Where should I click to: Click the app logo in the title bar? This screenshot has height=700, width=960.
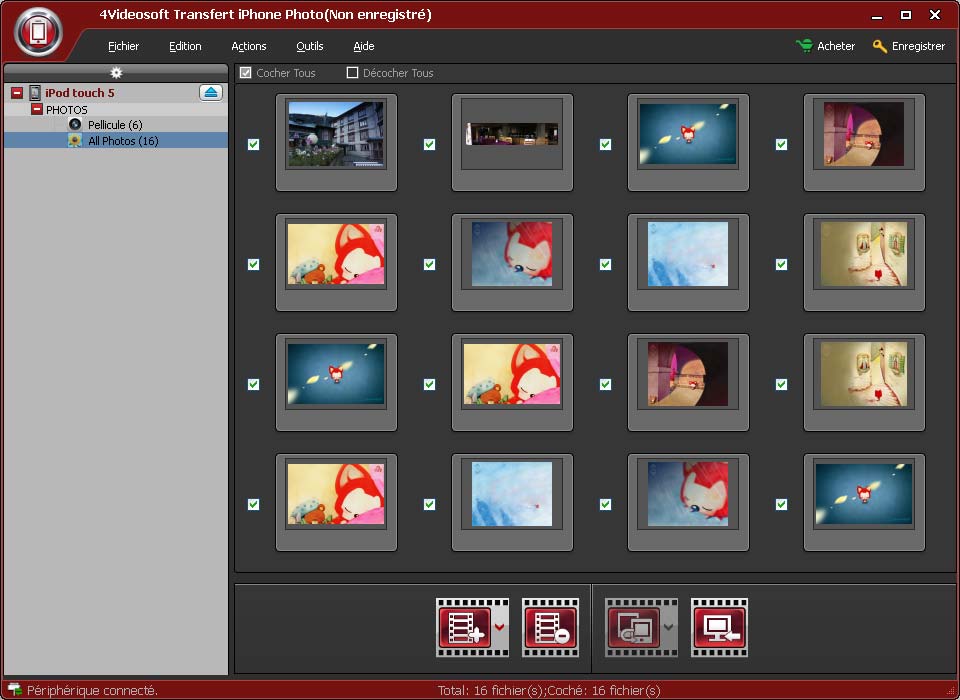(38, 32)
